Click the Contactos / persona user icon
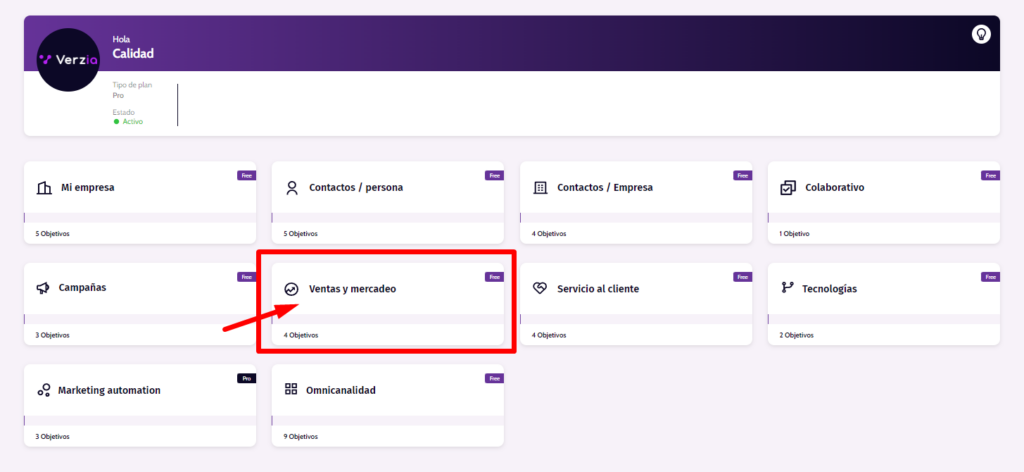This screenshot has height=472, width=1024. [292, 187]
